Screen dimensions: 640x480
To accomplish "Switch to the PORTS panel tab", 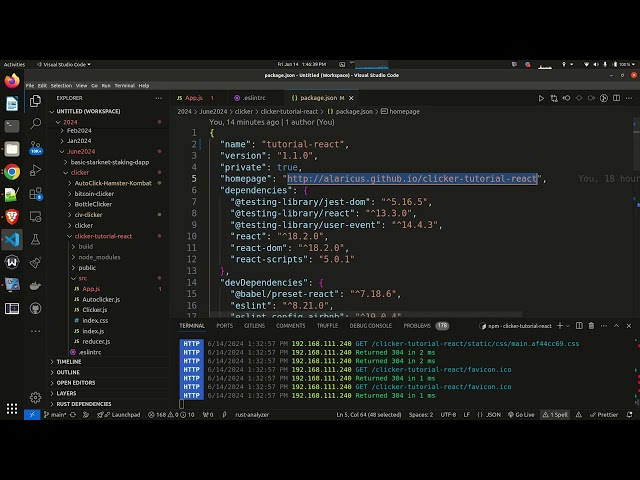I will (224, 326).
